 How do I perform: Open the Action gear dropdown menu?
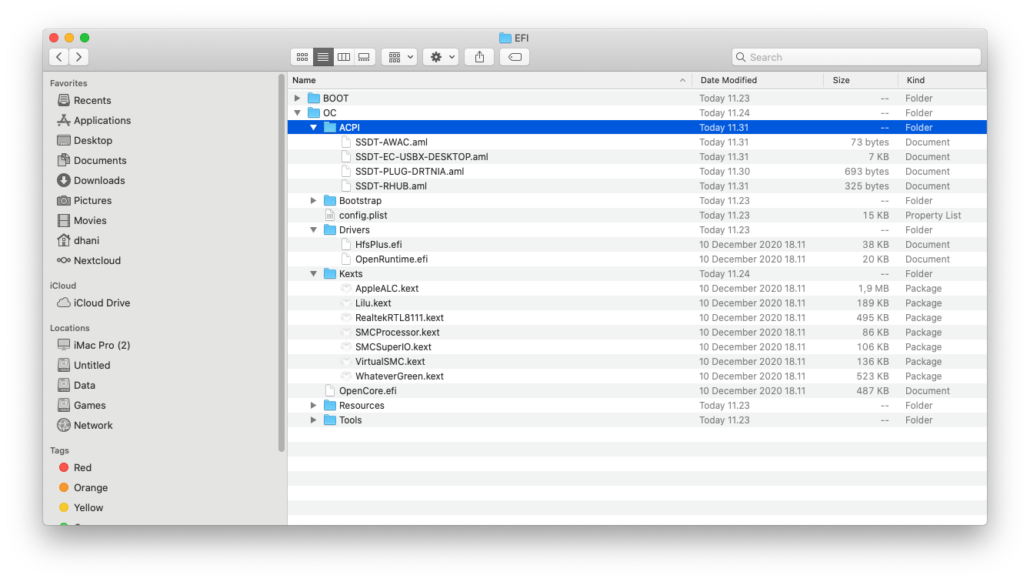[440, 57]
